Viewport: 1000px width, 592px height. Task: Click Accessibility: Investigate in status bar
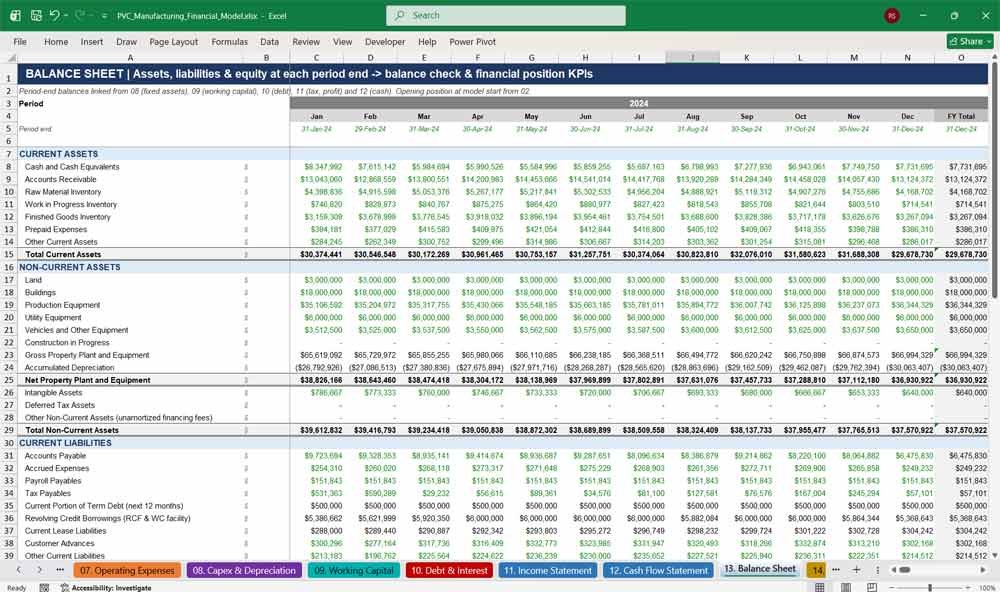click(106, 588)
